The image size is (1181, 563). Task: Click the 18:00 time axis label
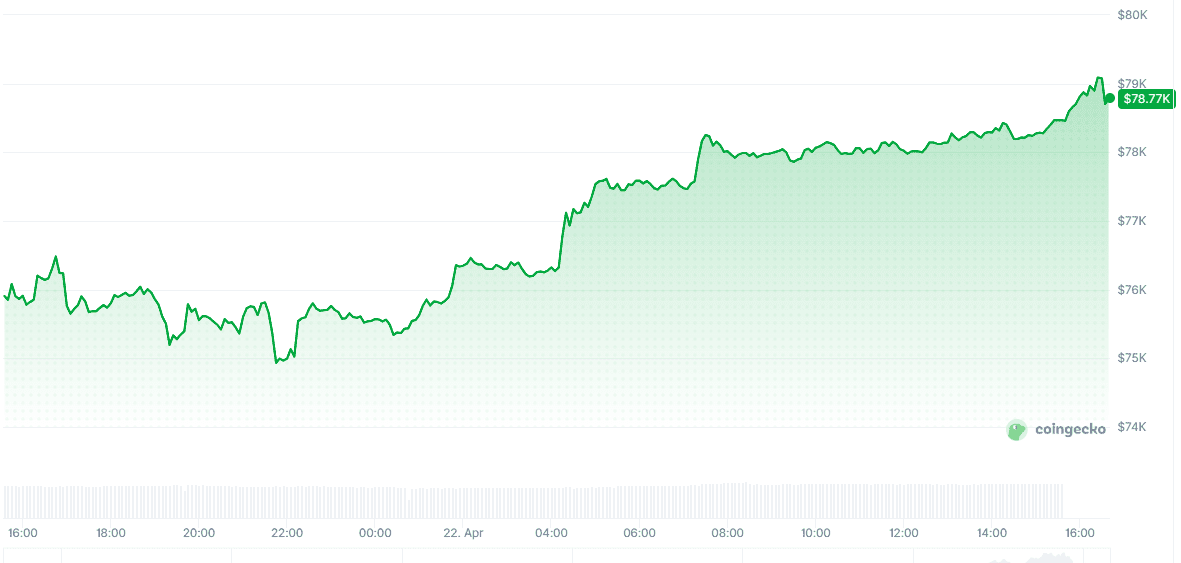coord(111,533)
